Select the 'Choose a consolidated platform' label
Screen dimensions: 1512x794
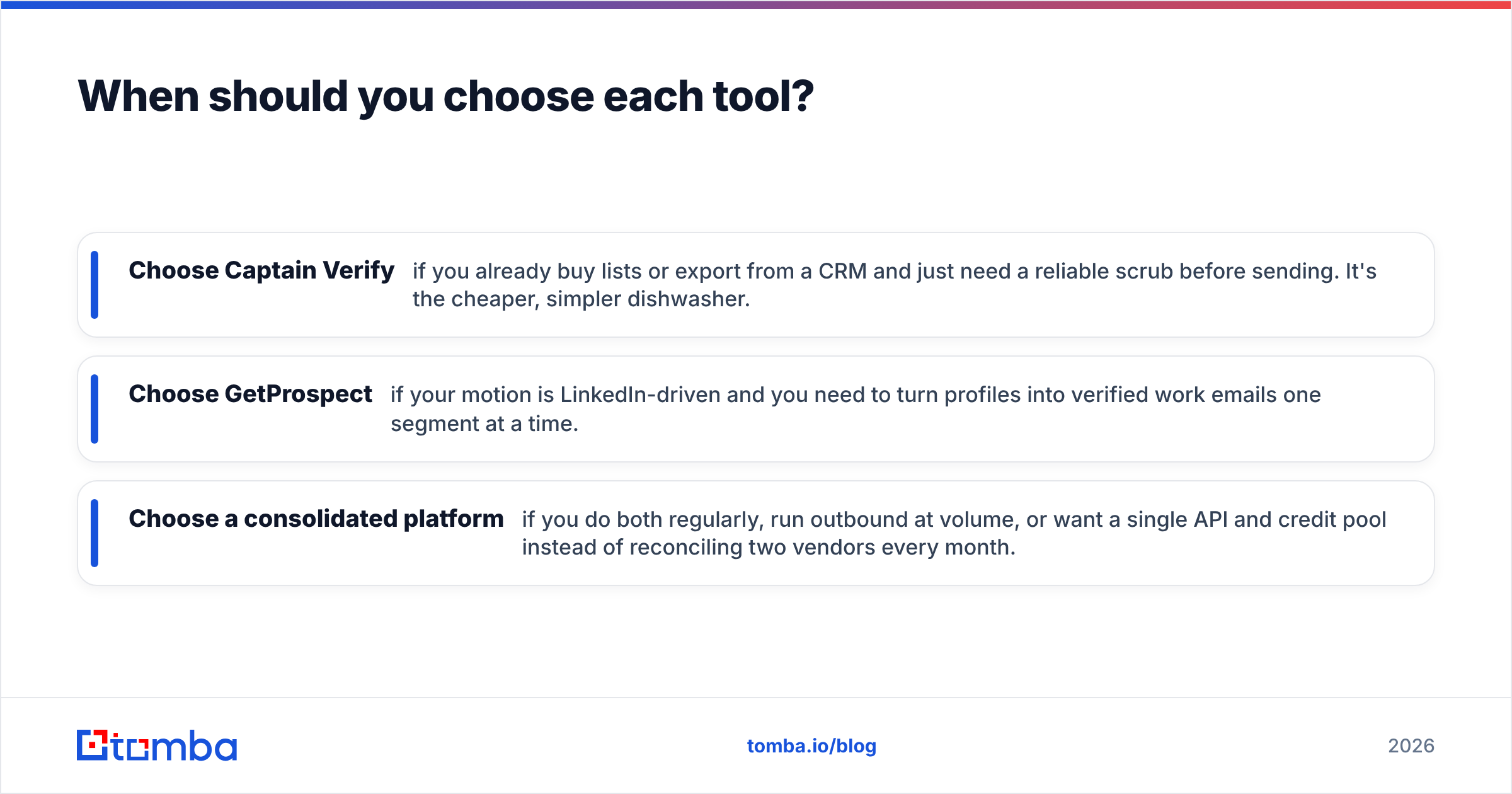[316, 519]
